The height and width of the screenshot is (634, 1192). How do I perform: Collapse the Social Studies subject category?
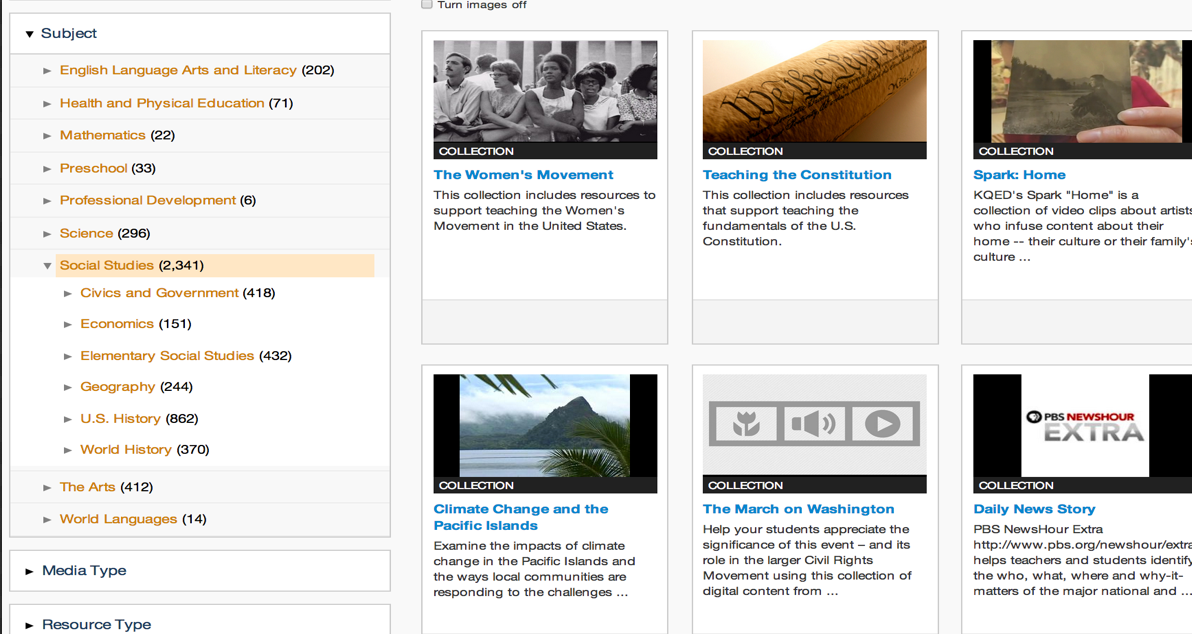tap(46, 265)
